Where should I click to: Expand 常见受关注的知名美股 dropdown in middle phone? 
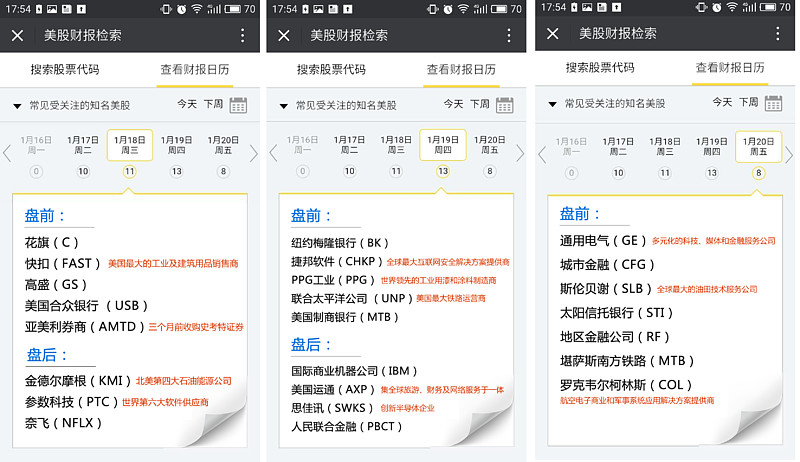coord(338,106)
